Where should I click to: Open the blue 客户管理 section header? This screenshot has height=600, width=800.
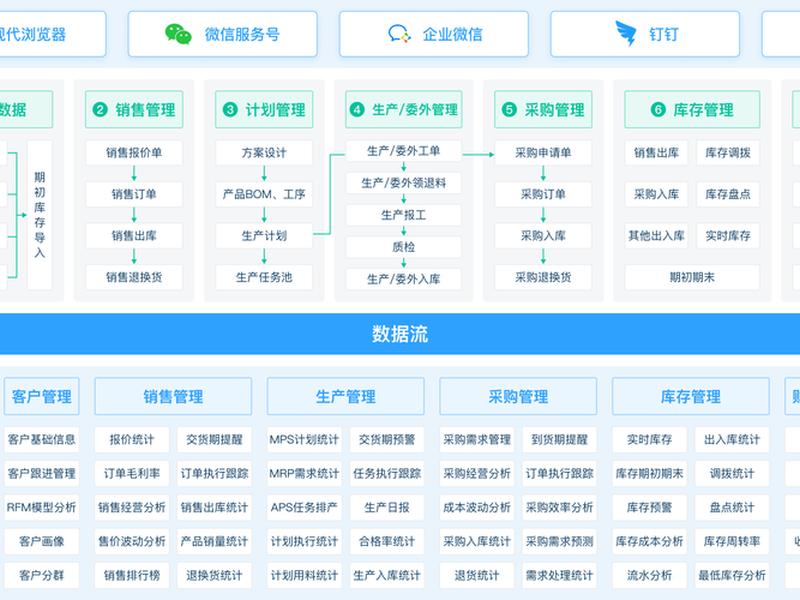pyautogui.click(x=41, y=396)
